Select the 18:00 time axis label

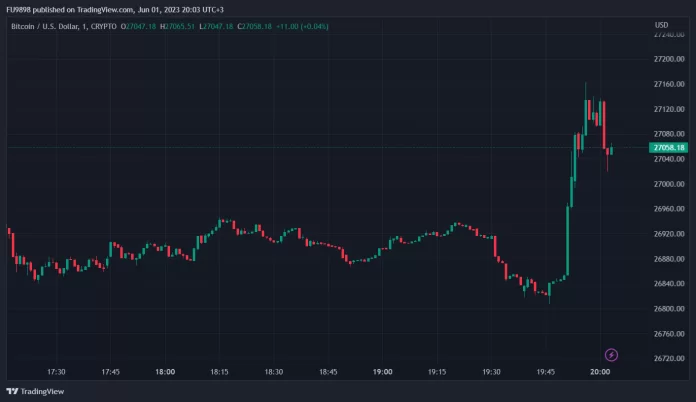[165, 372]
